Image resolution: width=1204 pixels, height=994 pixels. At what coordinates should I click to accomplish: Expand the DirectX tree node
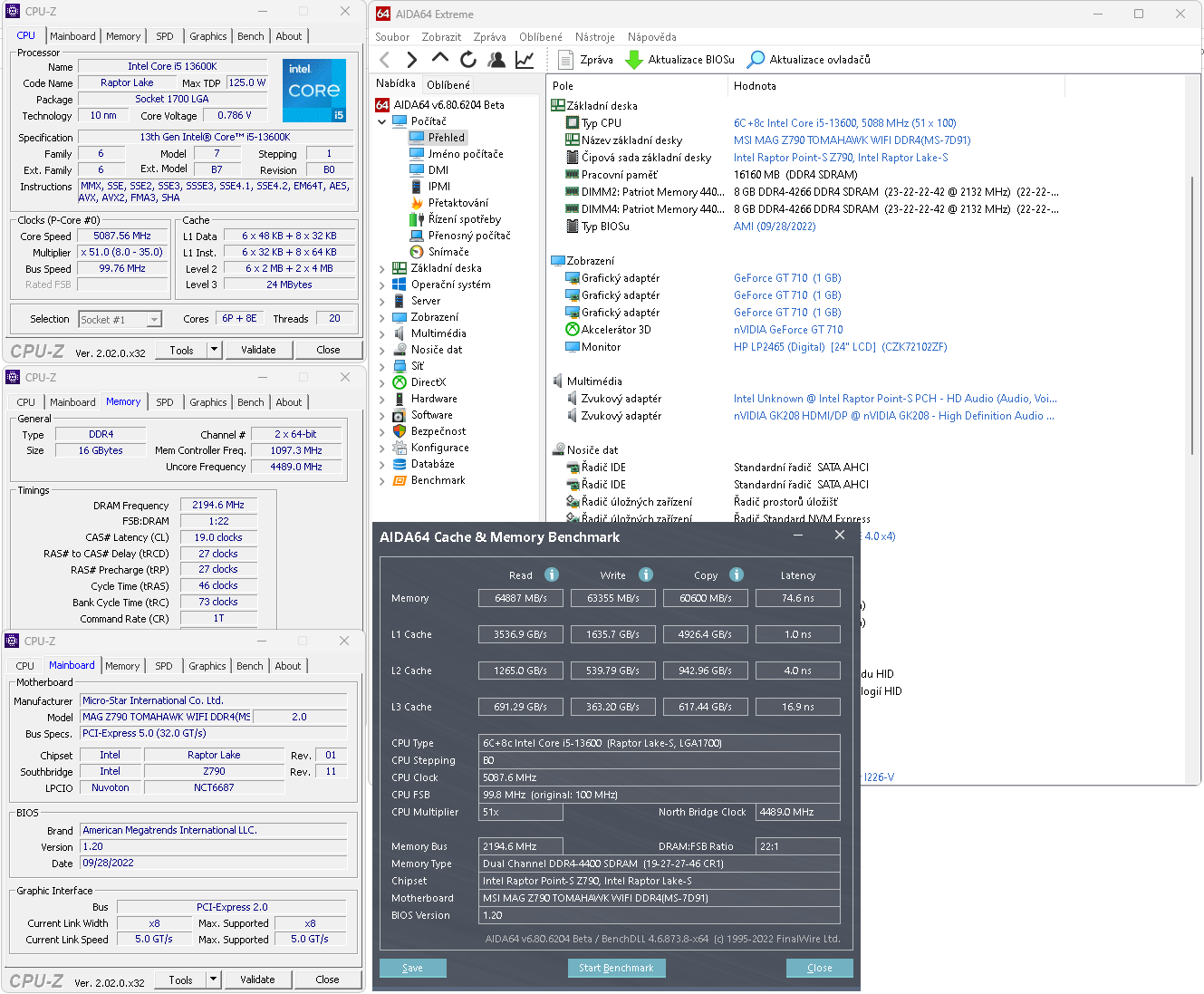382,382
